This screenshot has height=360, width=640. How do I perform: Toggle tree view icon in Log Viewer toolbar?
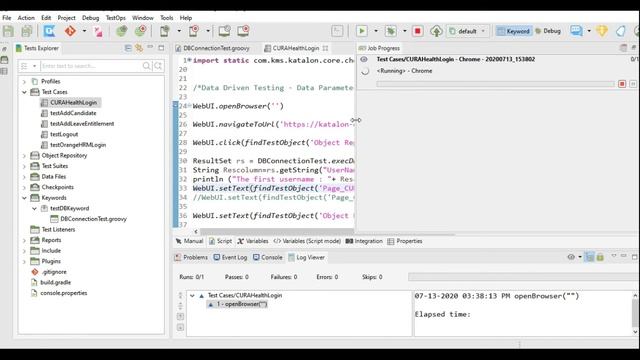click(x=590, y=257)
